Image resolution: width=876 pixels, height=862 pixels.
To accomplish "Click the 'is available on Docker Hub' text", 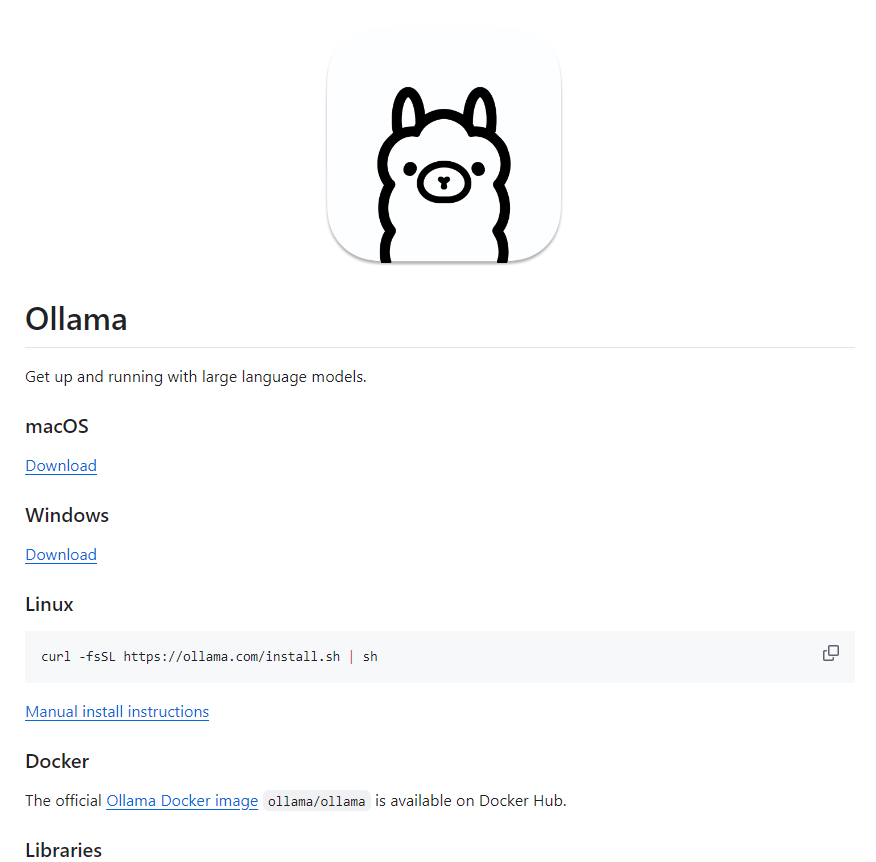I will 471,801.
